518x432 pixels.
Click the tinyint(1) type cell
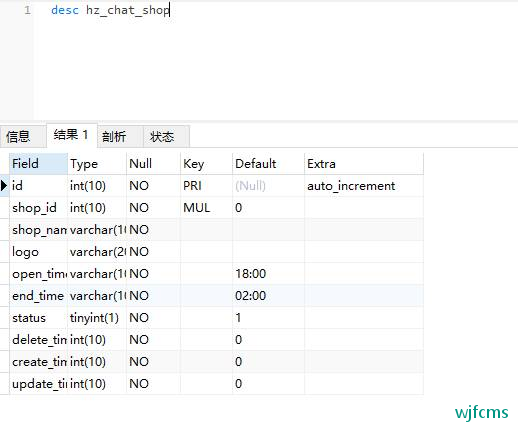point(97,318)
